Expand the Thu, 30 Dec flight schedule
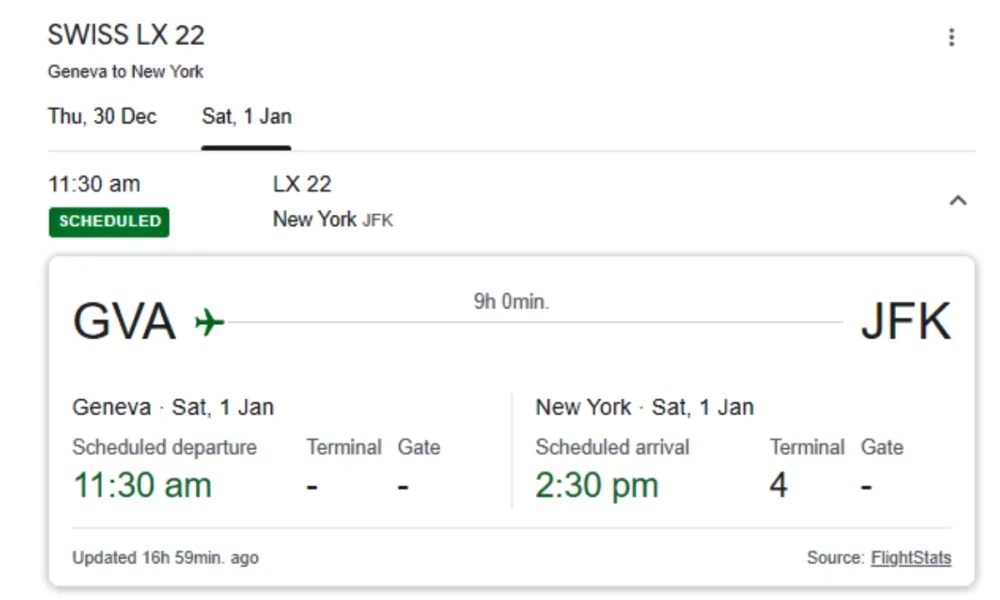1000x600 pixels. coord(100,117)
